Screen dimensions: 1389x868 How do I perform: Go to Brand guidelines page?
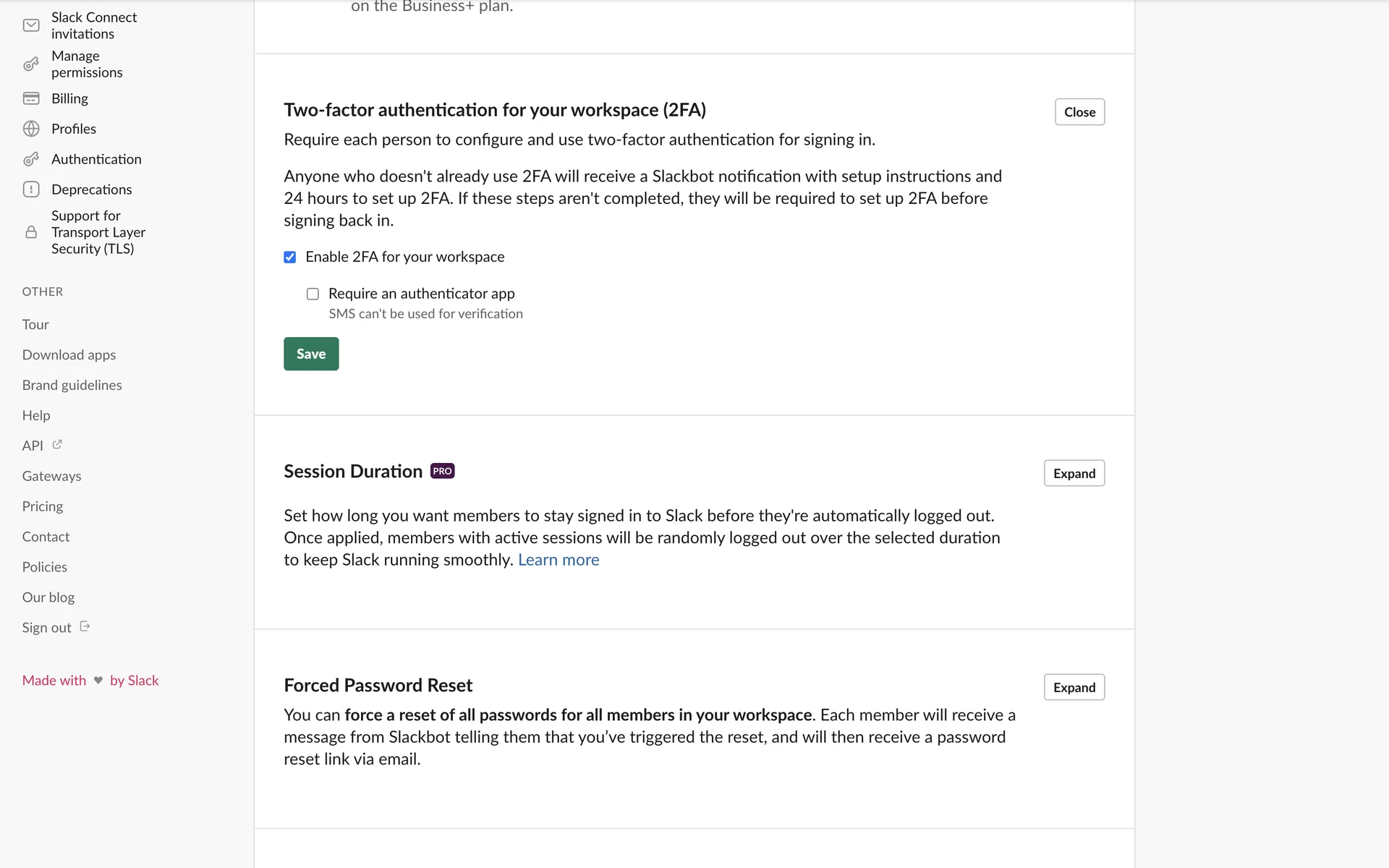coord(72,386)
